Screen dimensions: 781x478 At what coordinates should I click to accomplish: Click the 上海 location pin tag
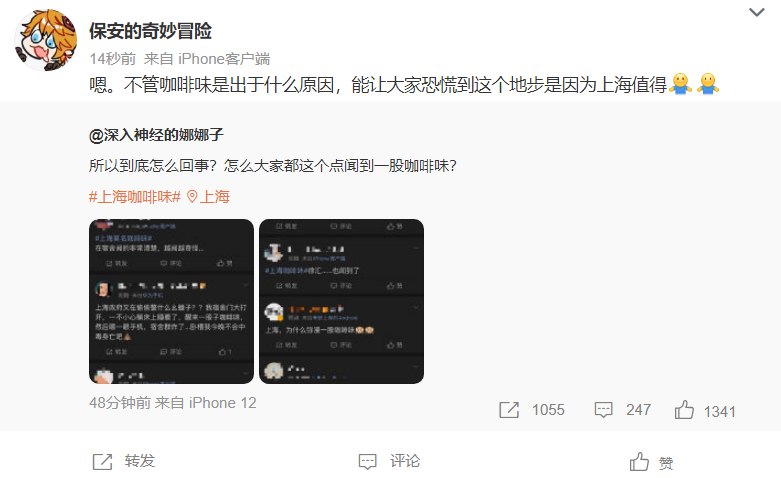coord(208,197)
